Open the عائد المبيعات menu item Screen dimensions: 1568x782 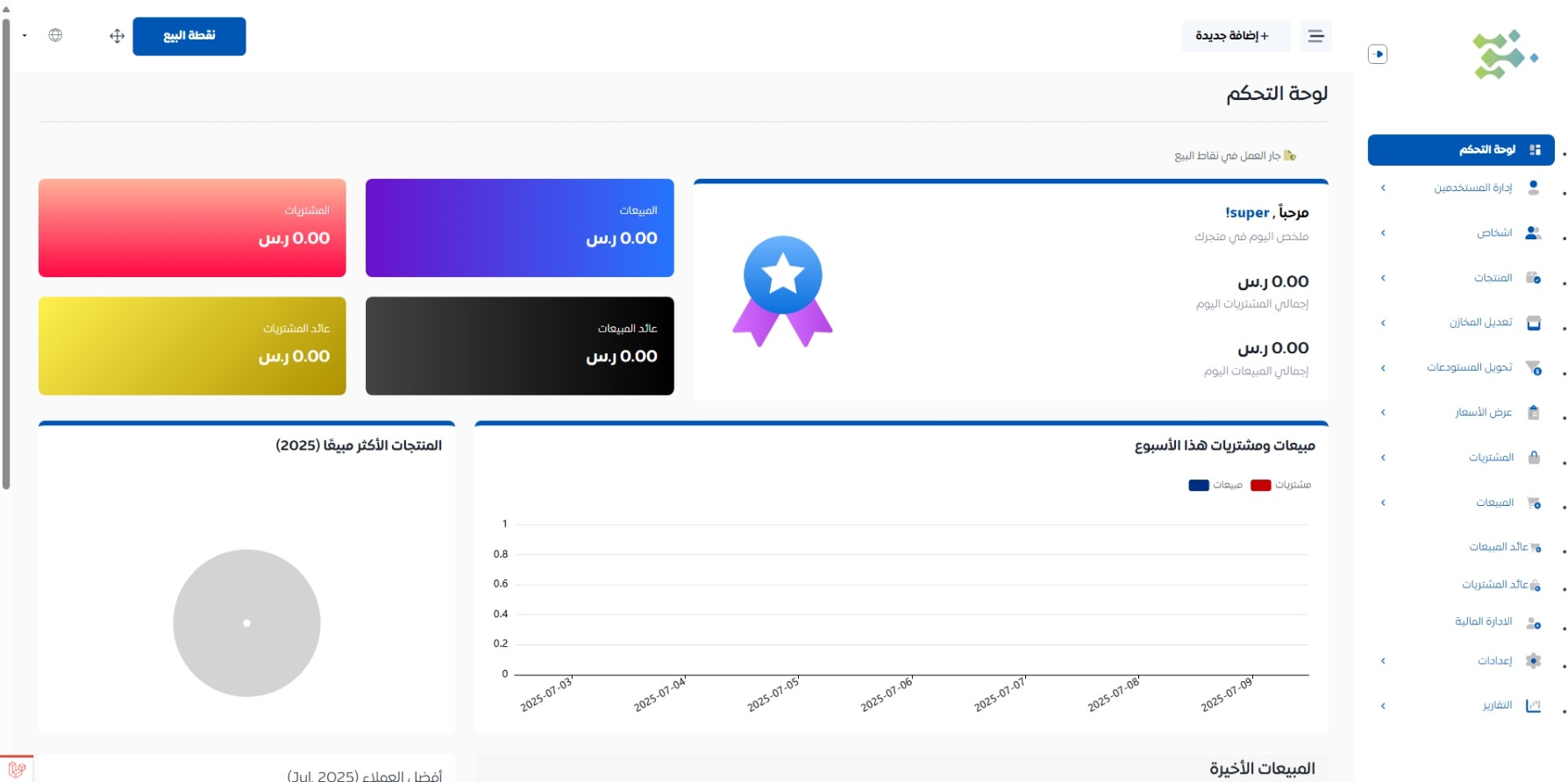(1498, 547)
